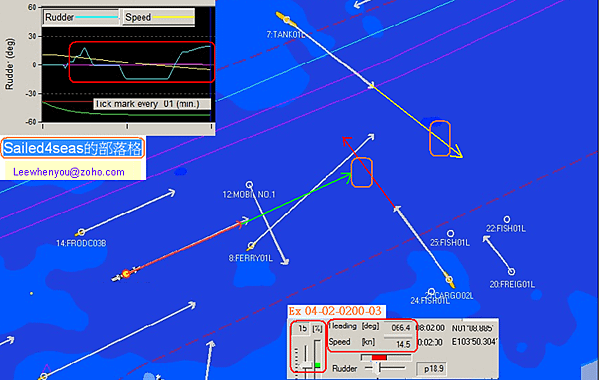Click own ship red-yellow marker

126,274
